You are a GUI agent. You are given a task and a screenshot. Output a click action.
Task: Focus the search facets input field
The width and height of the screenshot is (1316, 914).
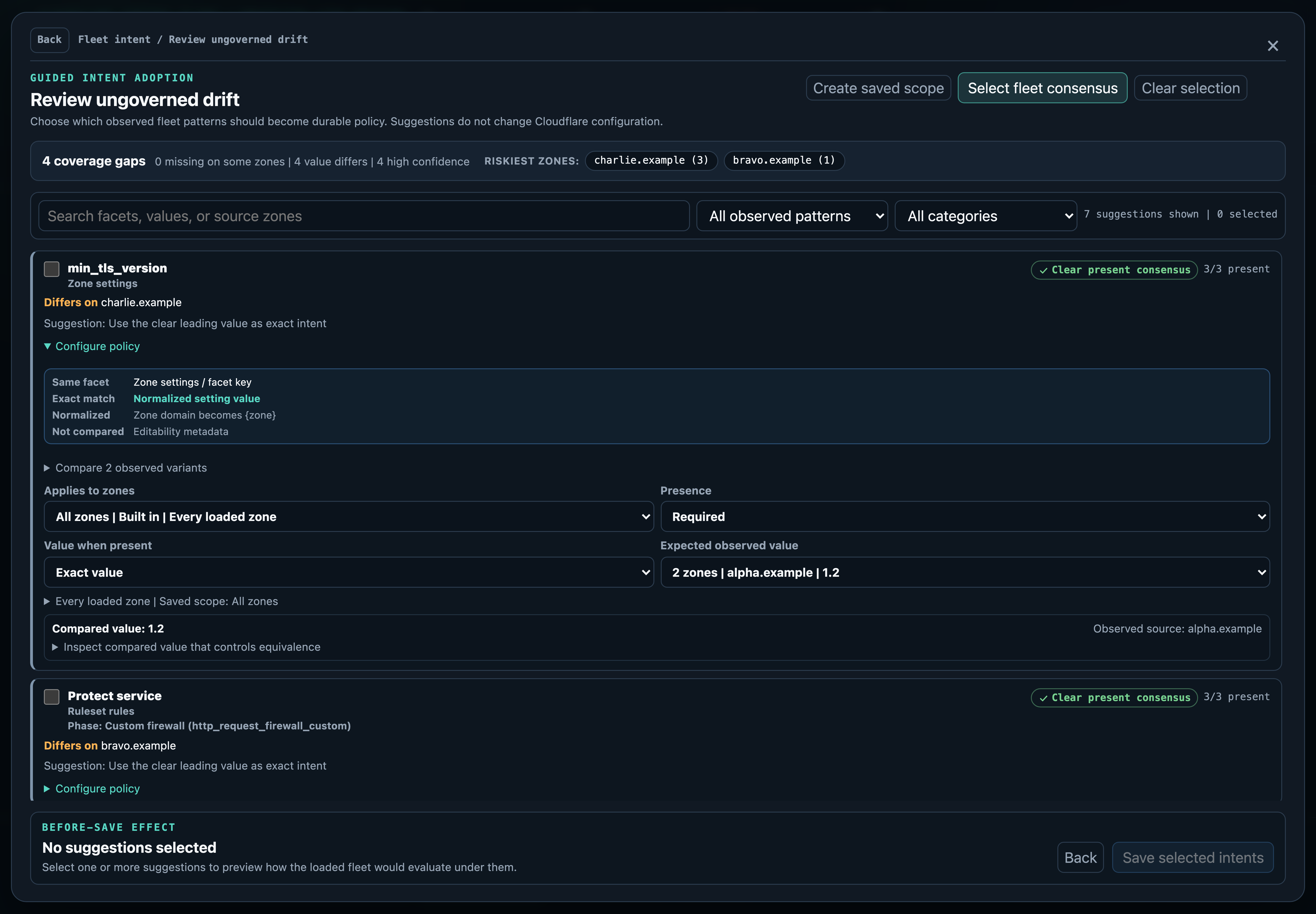[x=364, y=216]
